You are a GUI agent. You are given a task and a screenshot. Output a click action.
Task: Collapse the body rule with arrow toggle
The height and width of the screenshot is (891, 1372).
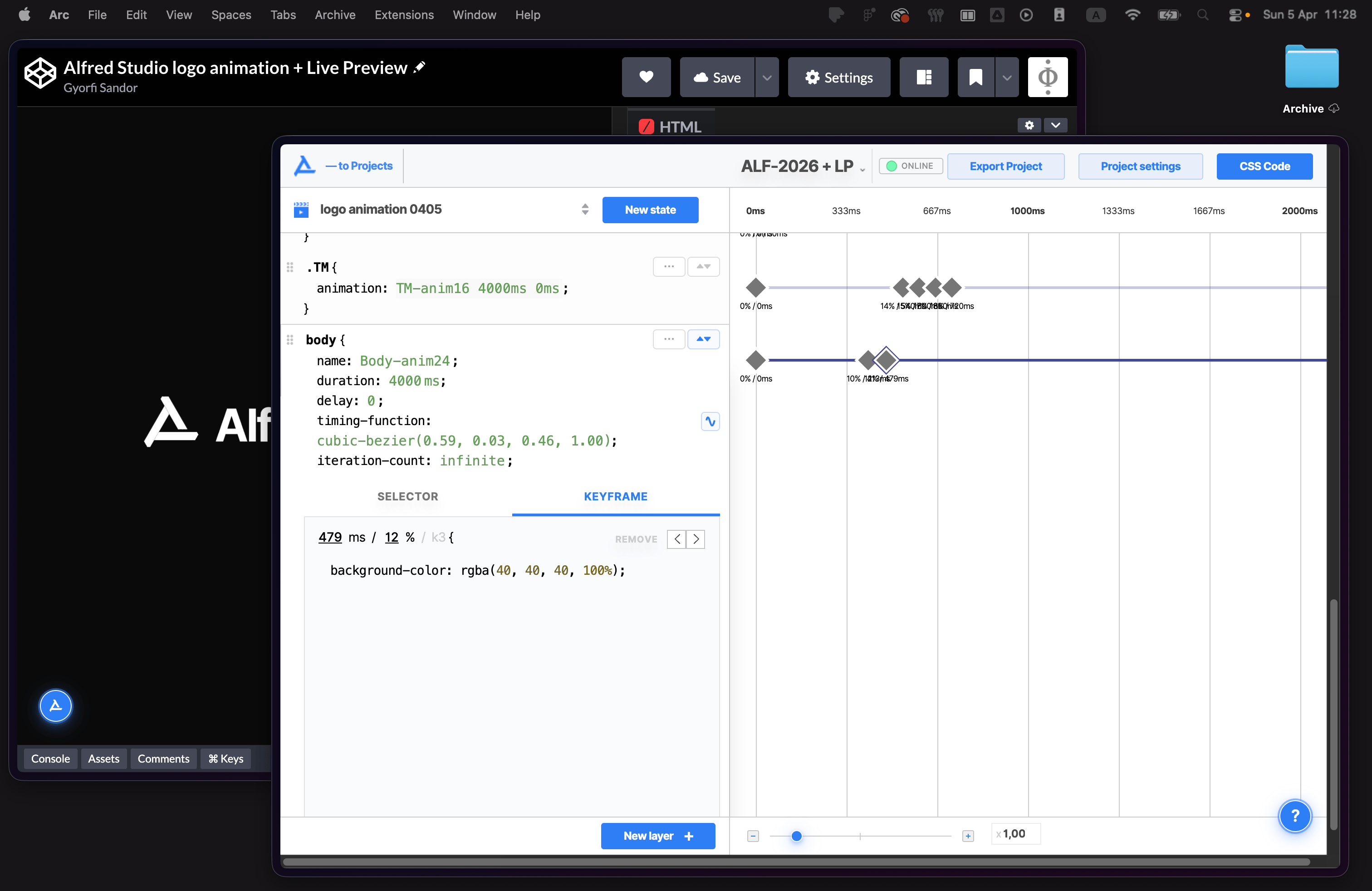[703, 339]
